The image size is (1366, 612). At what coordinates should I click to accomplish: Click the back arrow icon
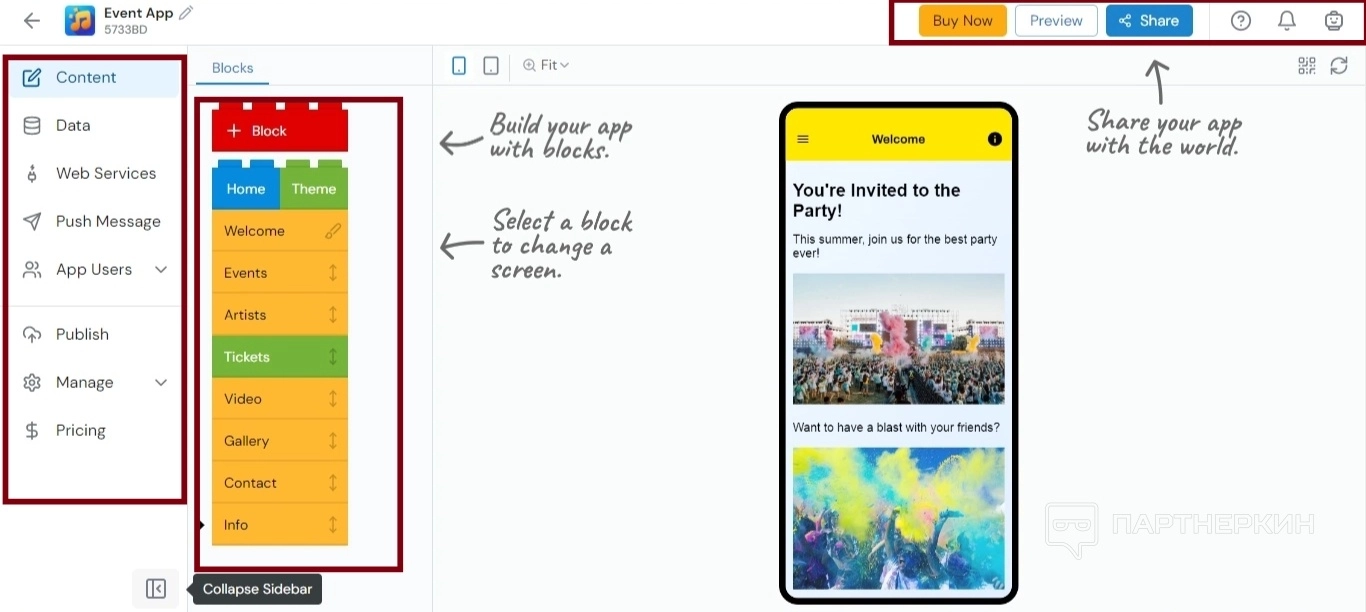coord(32,20)
